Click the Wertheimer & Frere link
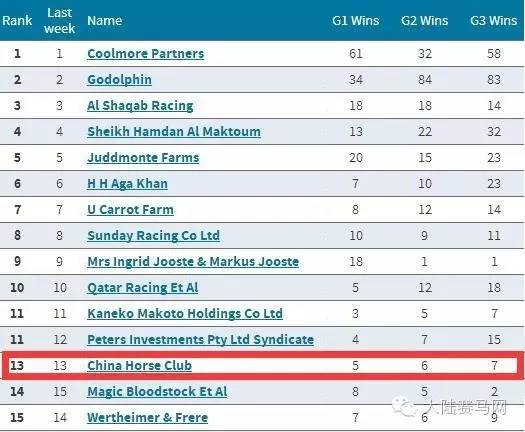The height and width of the screenshot is (432, 525). (x=147, y=418)
